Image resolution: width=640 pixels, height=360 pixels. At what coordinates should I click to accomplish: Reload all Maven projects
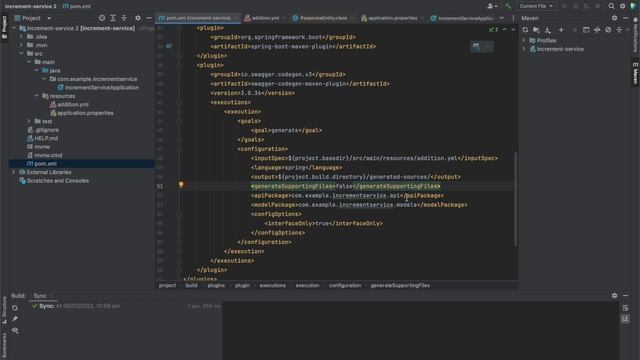pos(525,30)
